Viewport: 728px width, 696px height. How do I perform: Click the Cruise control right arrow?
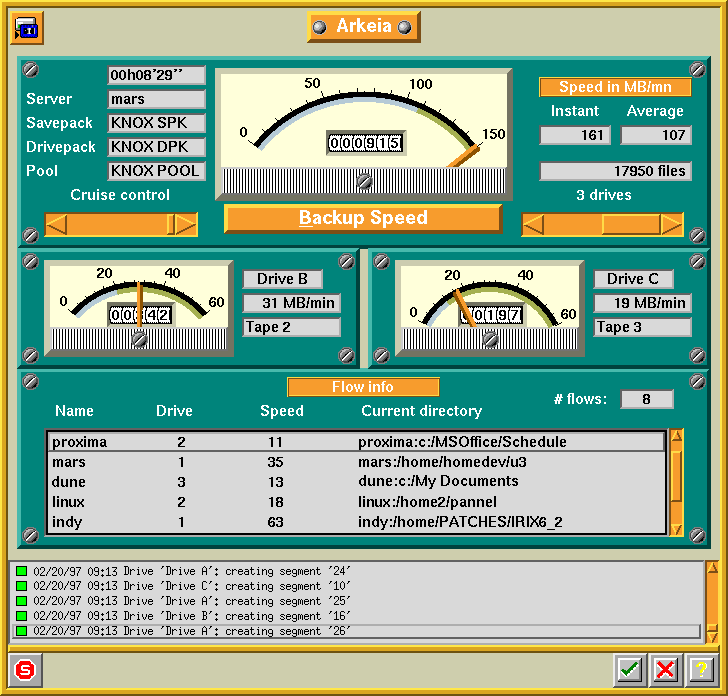(x=186, y=225)
